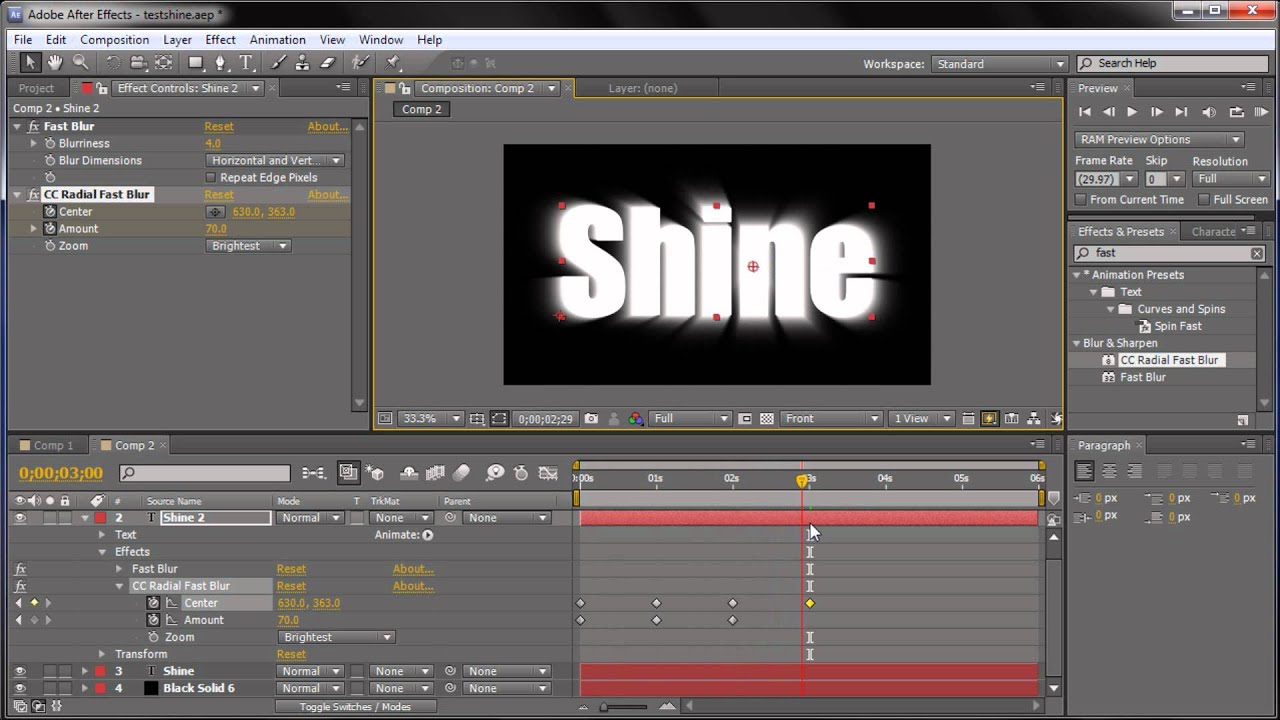Open About for CC Radial Fast Blur in Effect Controls

coord(328,195)
